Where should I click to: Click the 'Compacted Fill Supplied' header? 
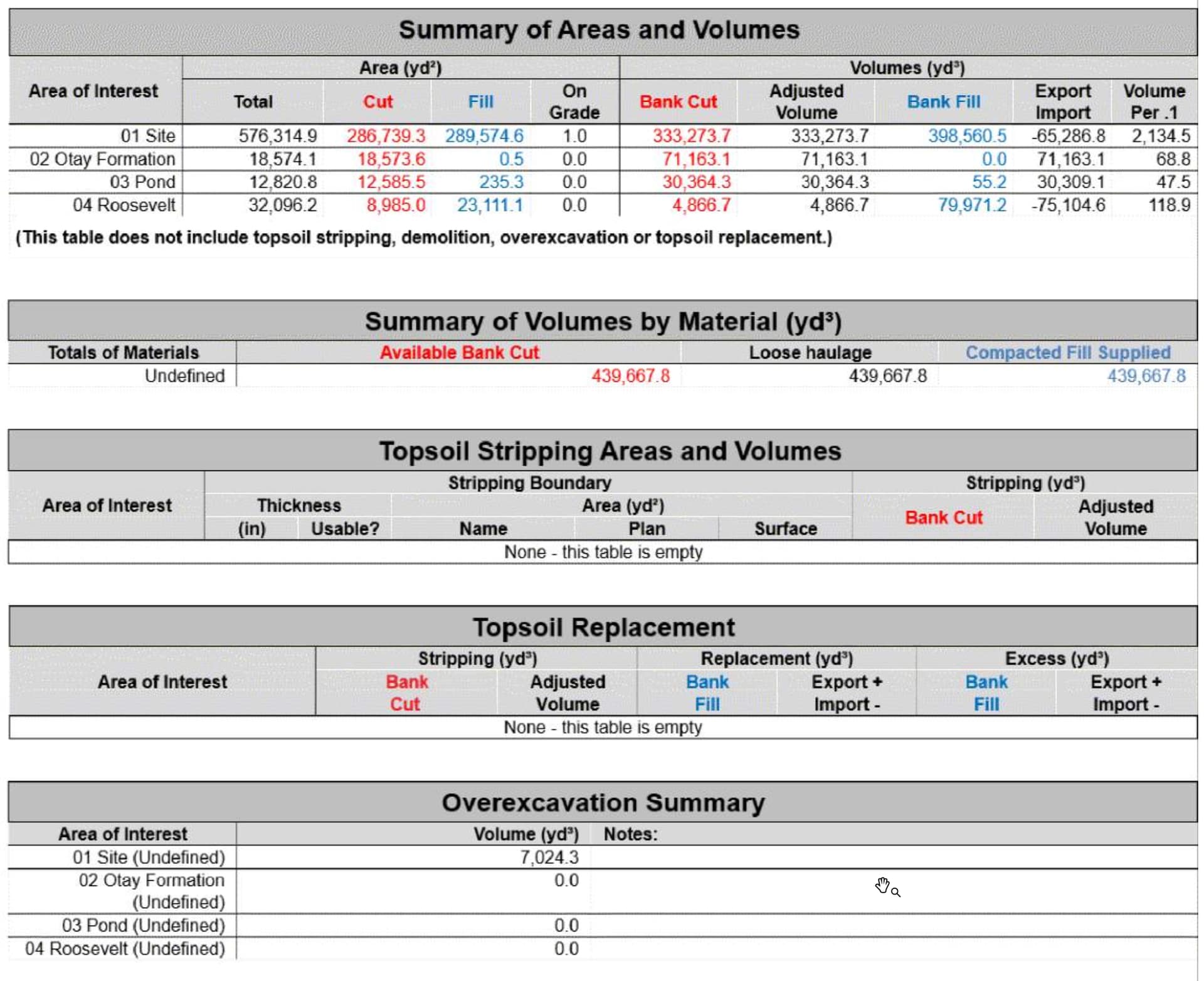pos(1069,353)
